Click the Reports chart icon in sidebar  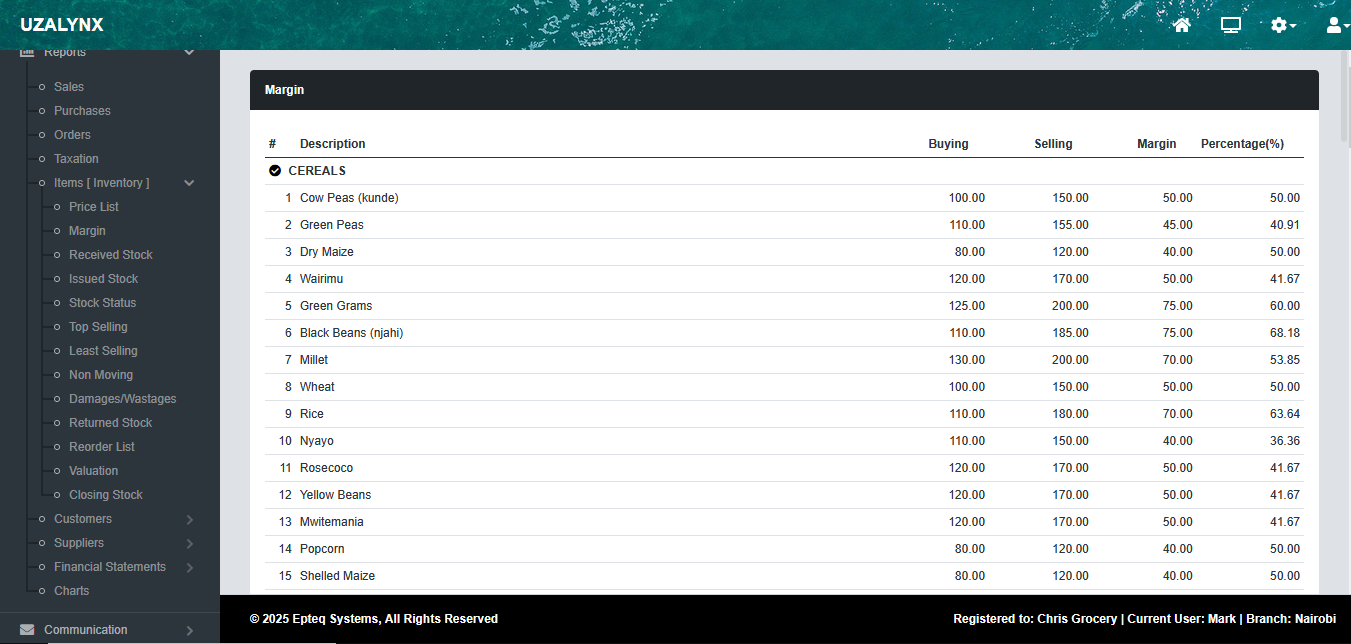point(27,52)
